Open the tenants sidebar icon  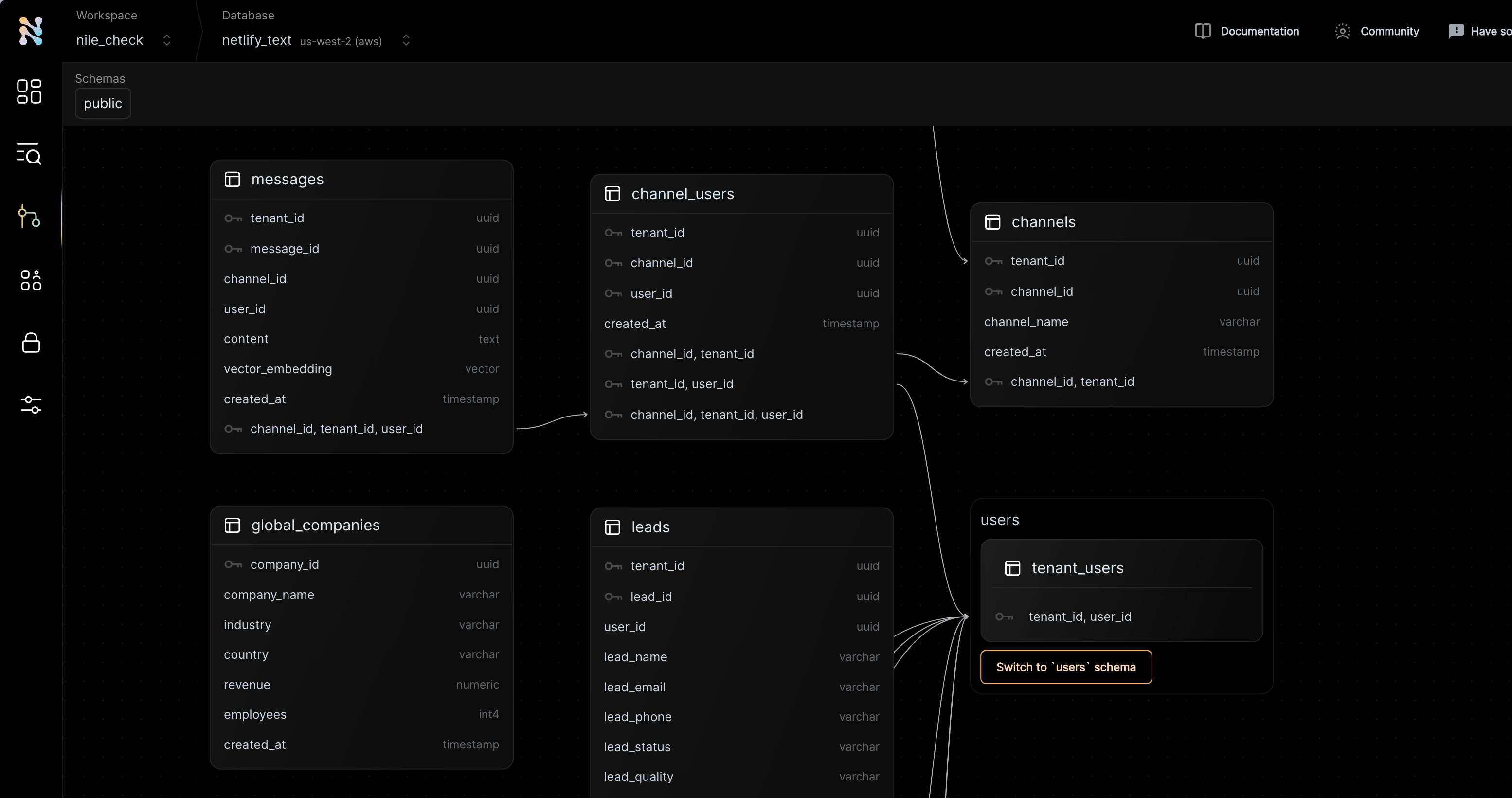31,280
